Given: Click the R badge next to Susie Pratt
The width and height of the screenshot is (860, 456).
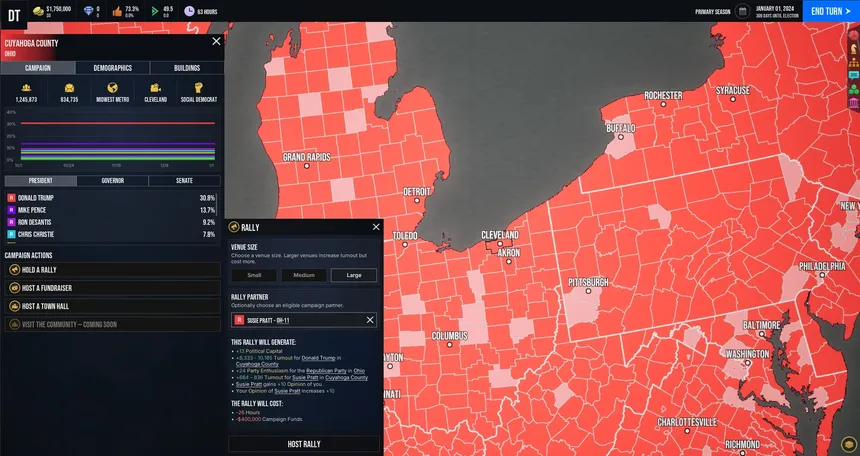Looking at the screenshot, I should pyautogui.click(x=239, y=320).
